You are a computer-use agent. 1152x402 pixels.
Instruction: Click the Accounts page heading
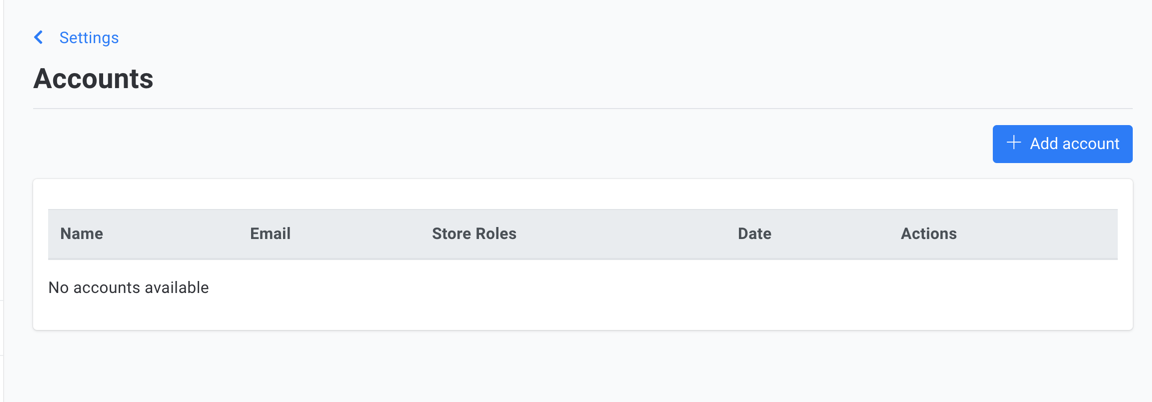point(93,79)
